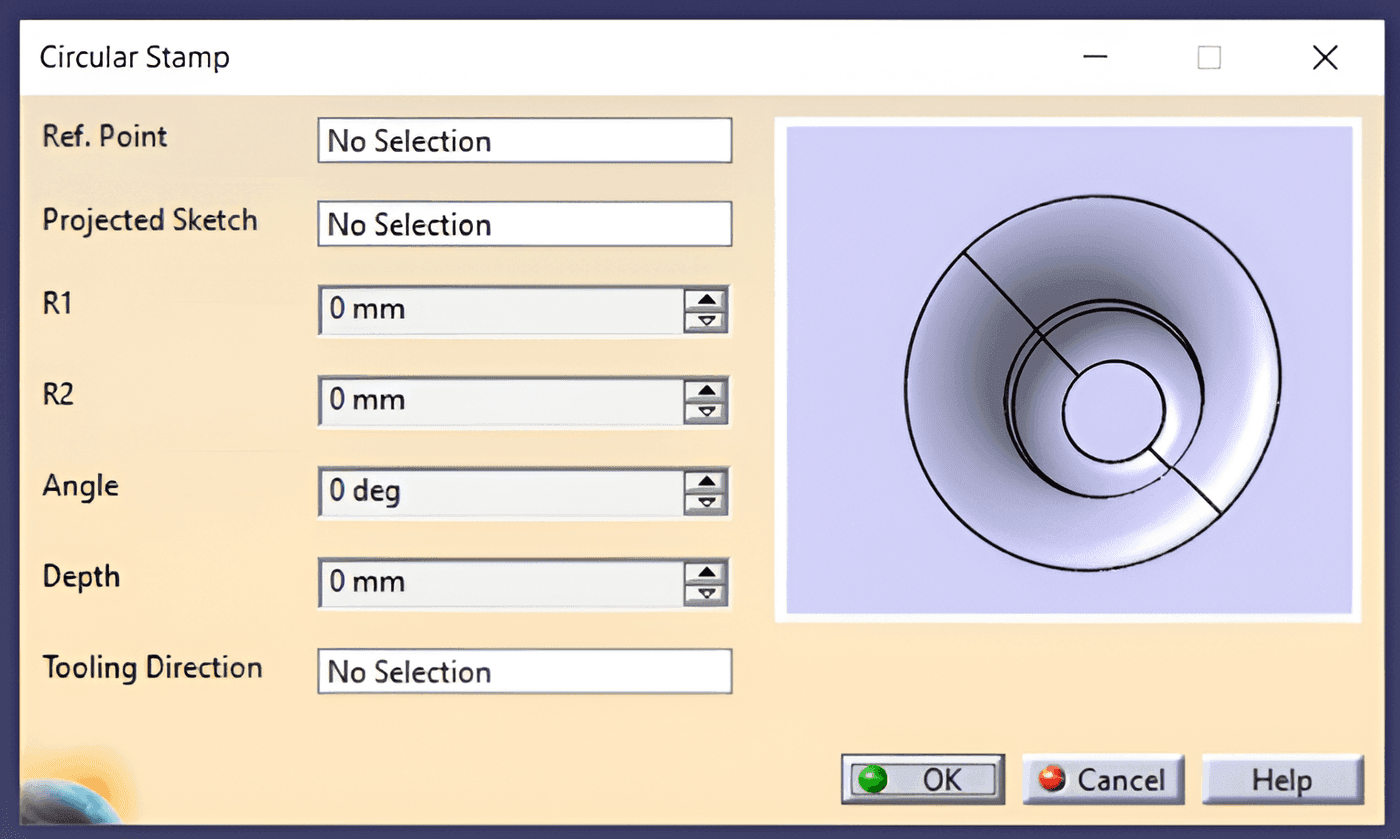Increase R1 with the up arrow

point(707,299)
